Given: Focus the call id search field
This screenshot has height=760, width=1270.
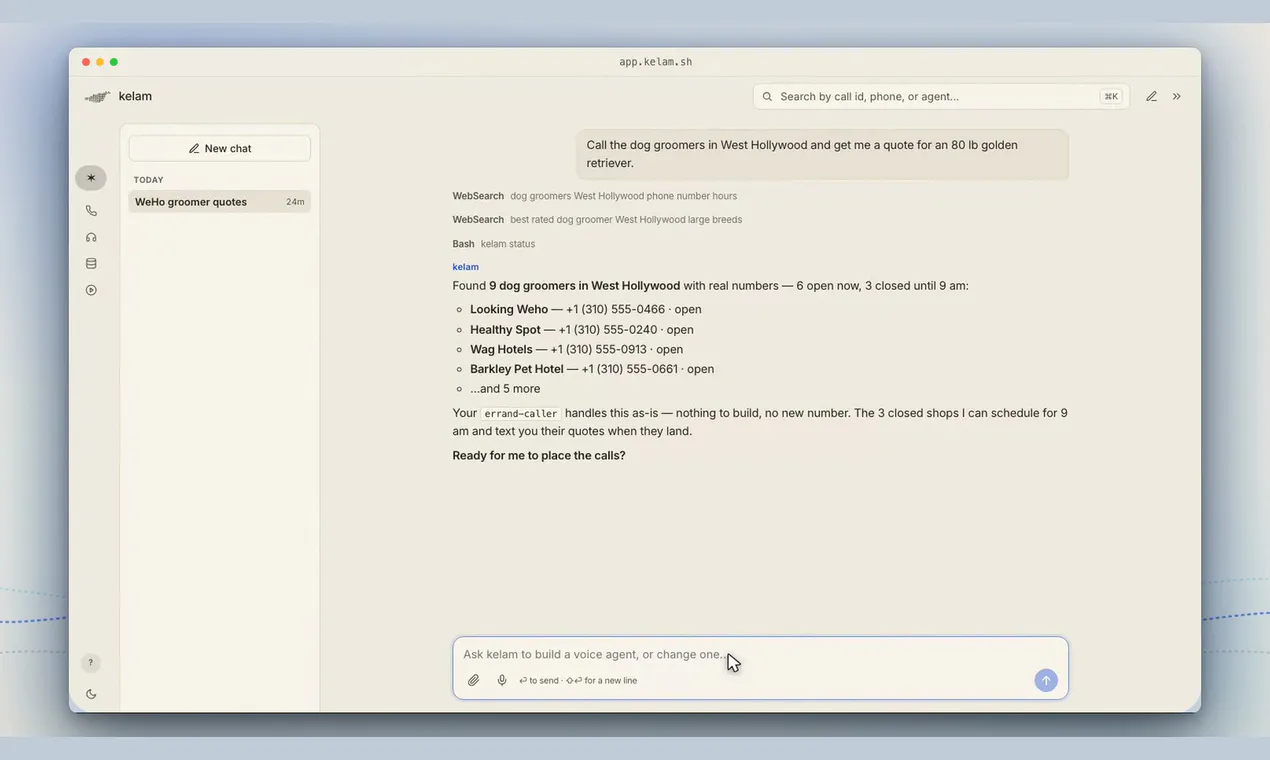Looking at the screenshot, I should [941, 96].
